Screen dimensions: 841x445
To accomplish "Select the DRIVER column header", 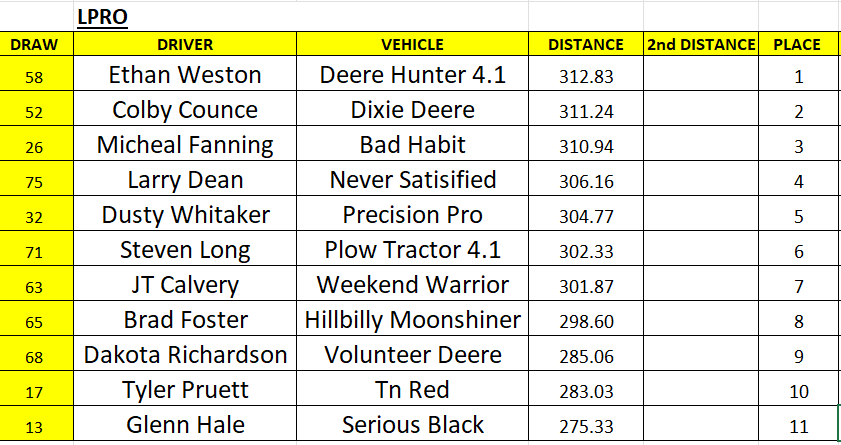I will (185, 44).
